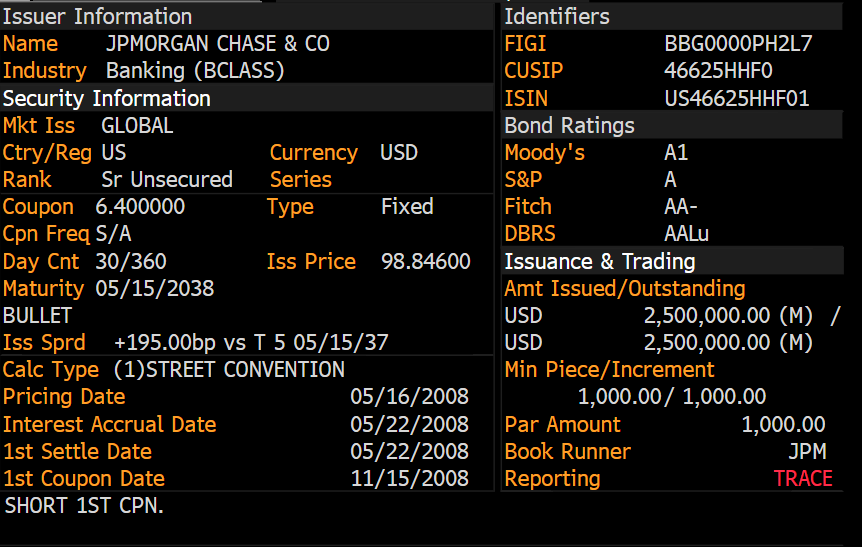
Task: Click the orange ISIN label
Action: click(526, 98)
